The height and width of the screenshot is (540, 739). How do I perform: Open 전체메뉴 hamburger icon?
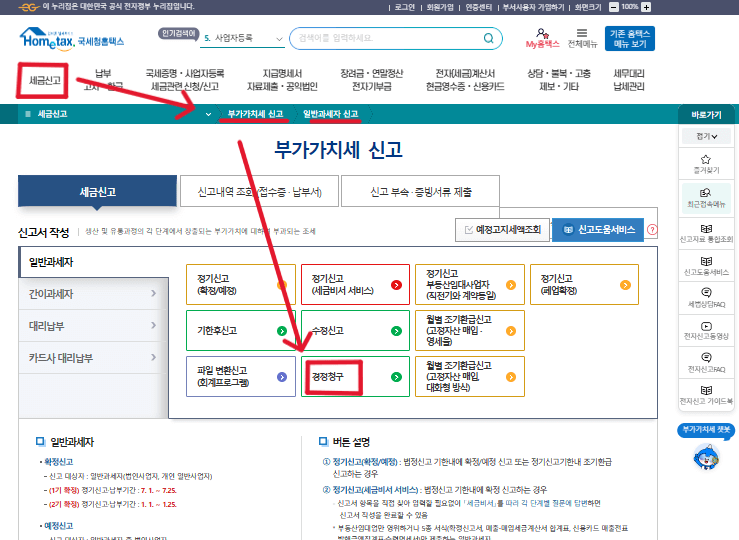(x=582, y=33)
